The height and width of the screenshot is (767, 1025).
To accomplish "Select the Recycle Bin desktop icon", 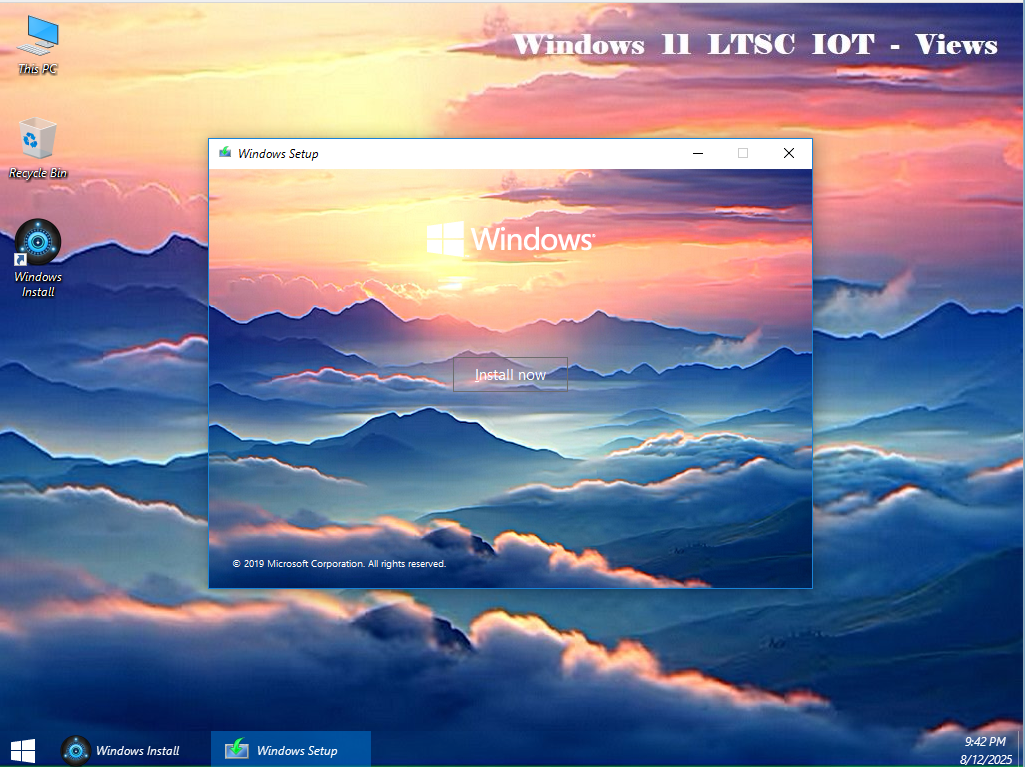I will coord(37,148).
